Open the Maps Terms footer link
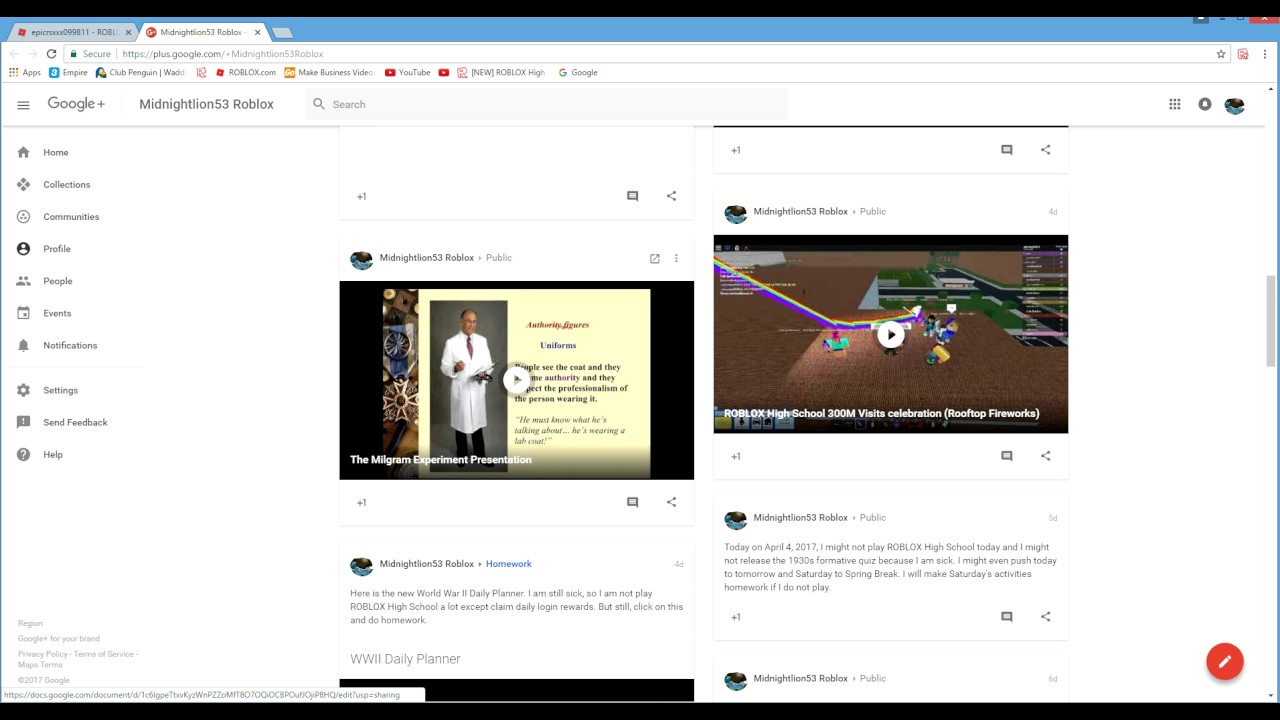1280x720 pixels. pyautogui.click(x=40, y=665)
